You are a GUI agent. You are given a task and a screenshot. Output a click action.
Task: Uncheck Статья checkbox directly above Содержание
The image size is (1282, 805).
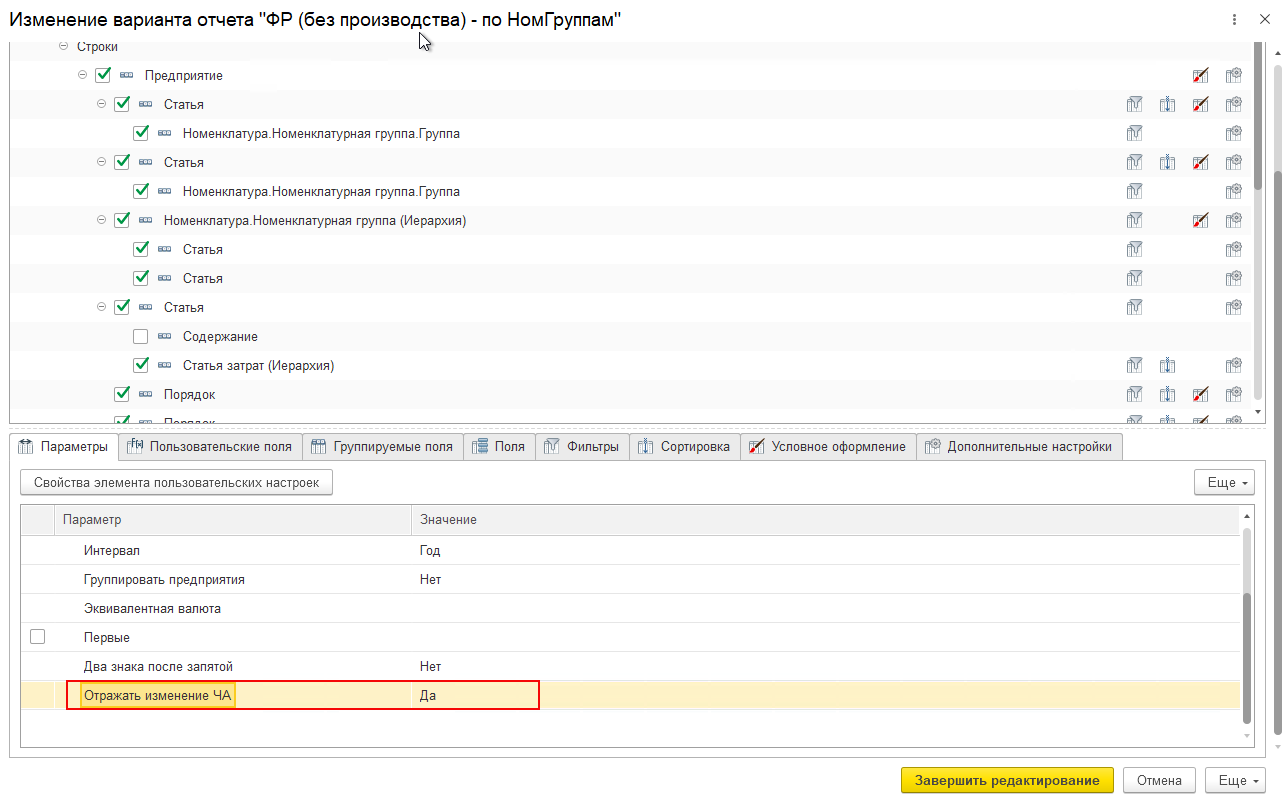pos(122,307)
